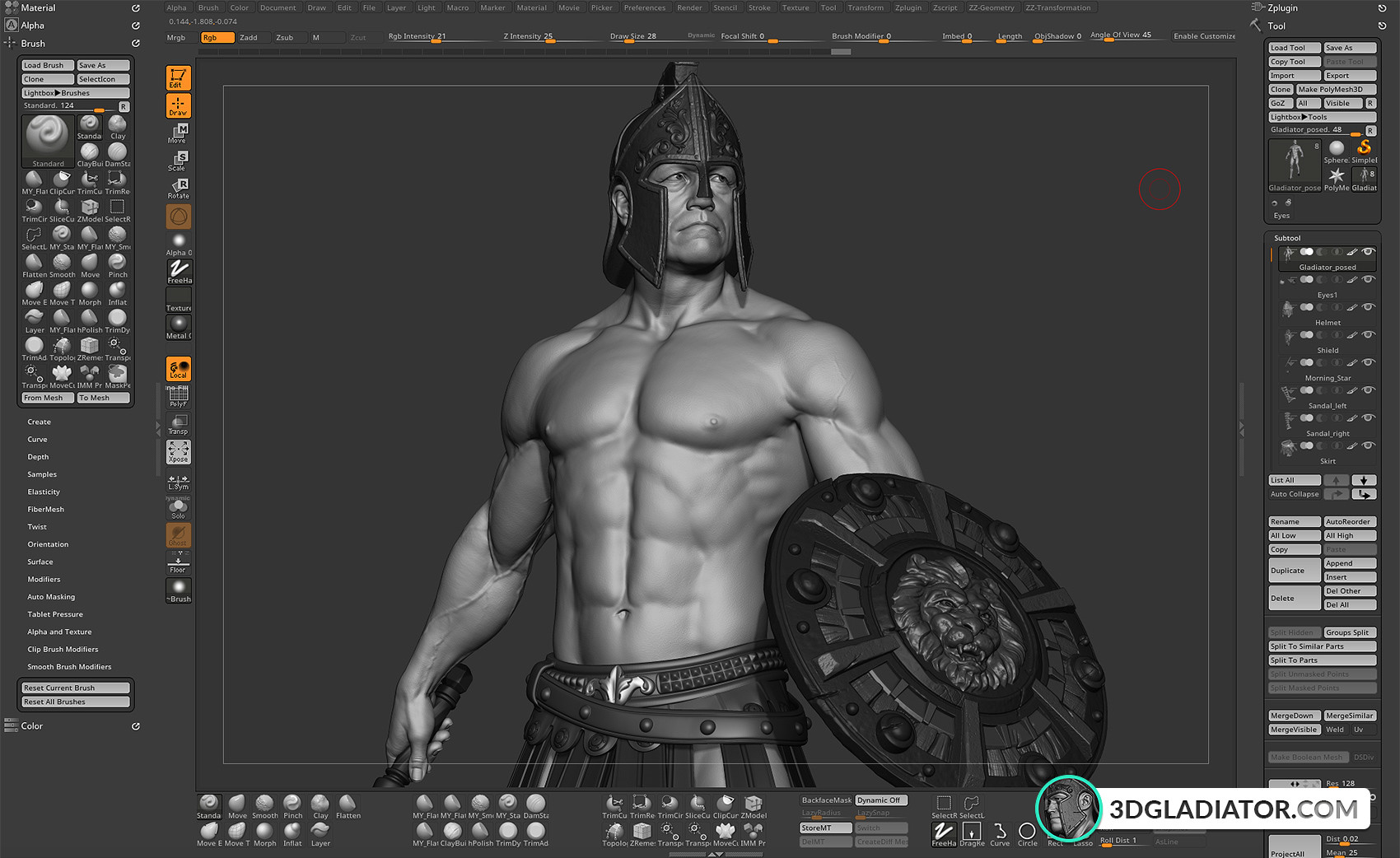Screen dimensions: 1400x858
Task: Open the Zplugin menu
Action: click(908, 7)
